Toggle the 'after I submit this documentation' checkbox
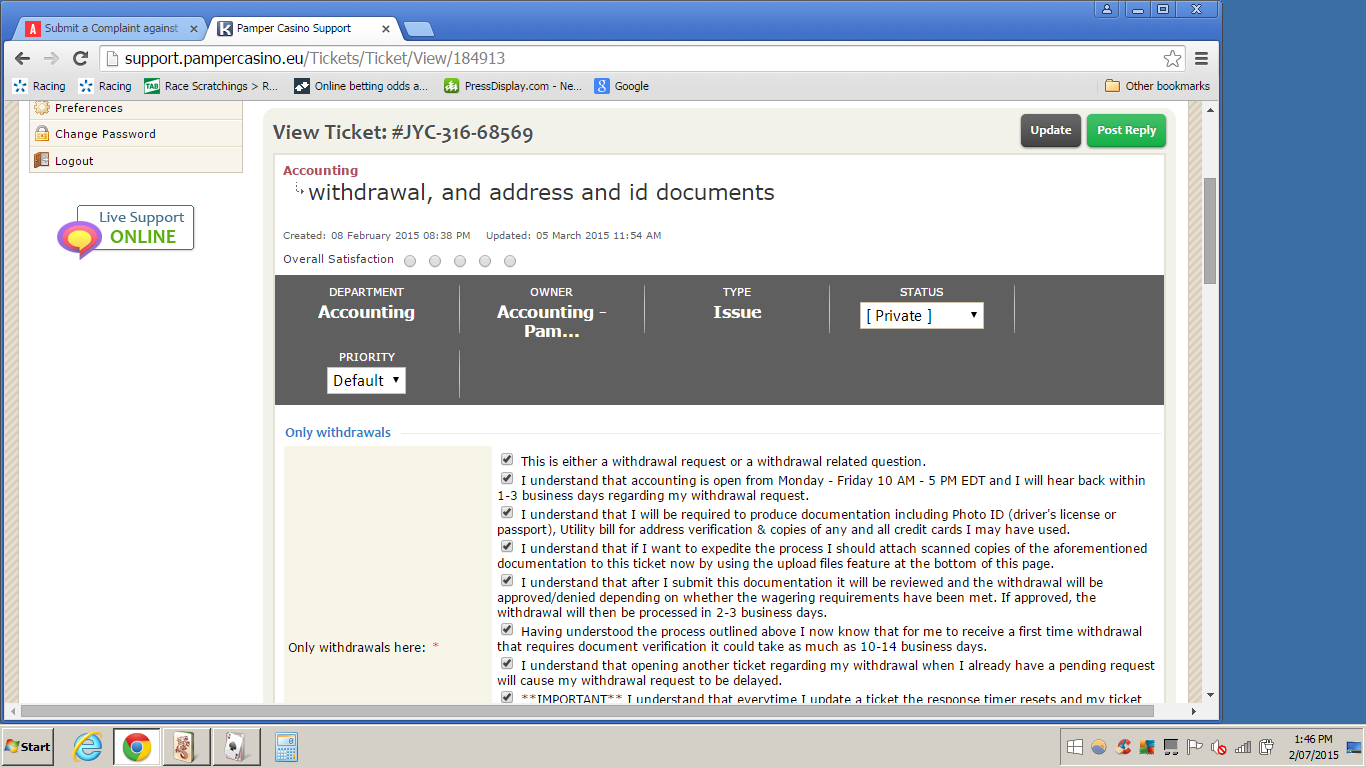This screenshot has width=1366, height=768. coord(507,581)
